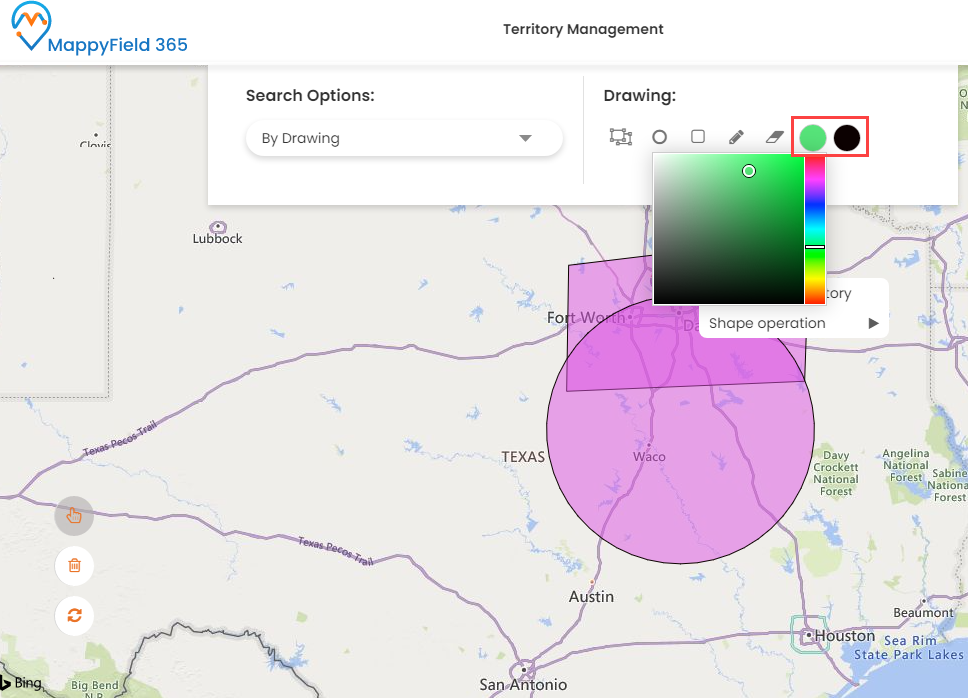
Task: Click the orange trash delete button
Action: pos(74,565)
